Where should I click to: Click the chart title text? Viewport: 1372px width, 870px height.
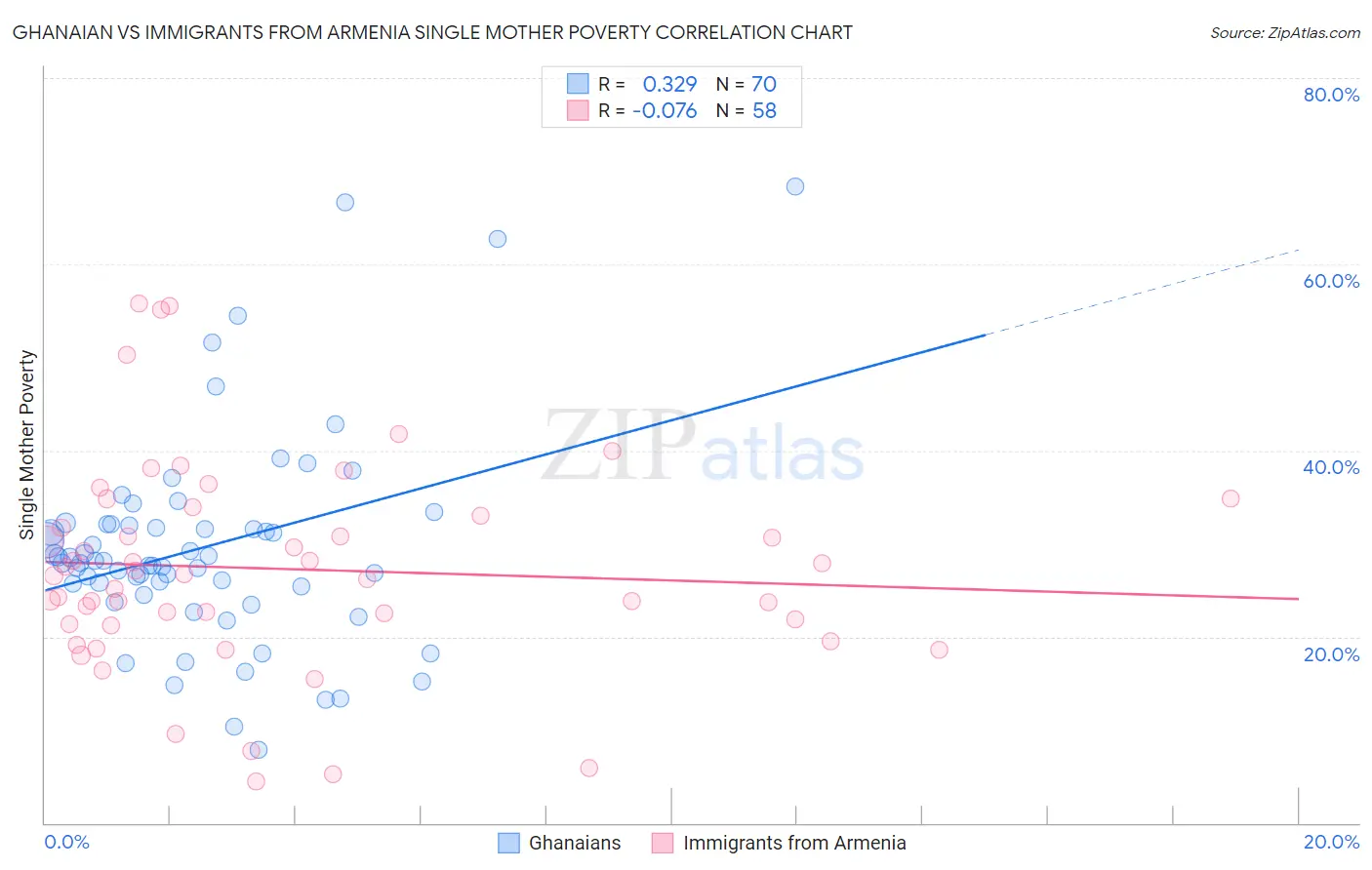432,32
